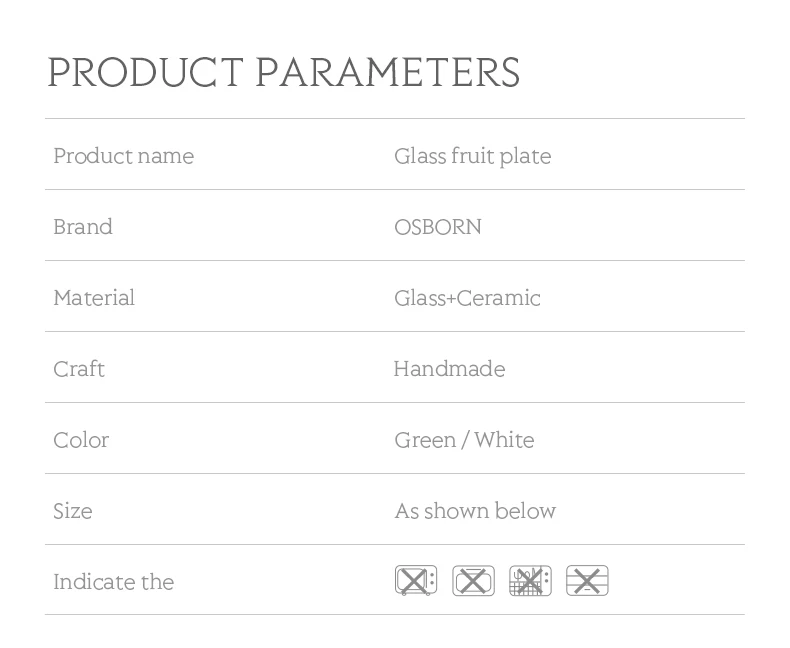
Task: Select the Size label
Action: (73, 511)
